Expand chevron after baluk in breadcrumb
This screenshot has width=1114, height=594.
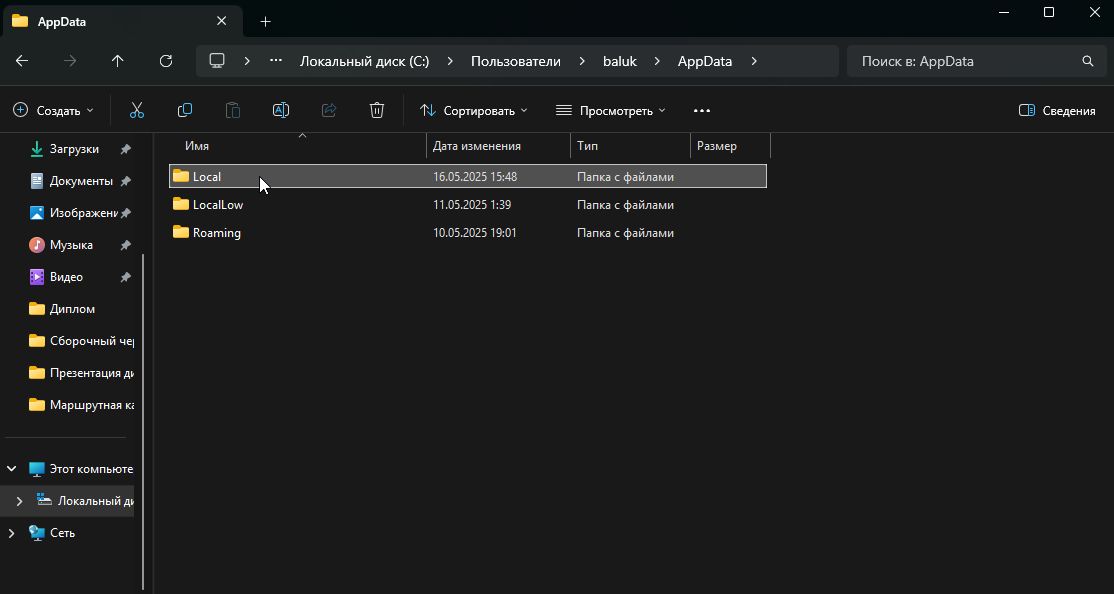coord(658,61)
